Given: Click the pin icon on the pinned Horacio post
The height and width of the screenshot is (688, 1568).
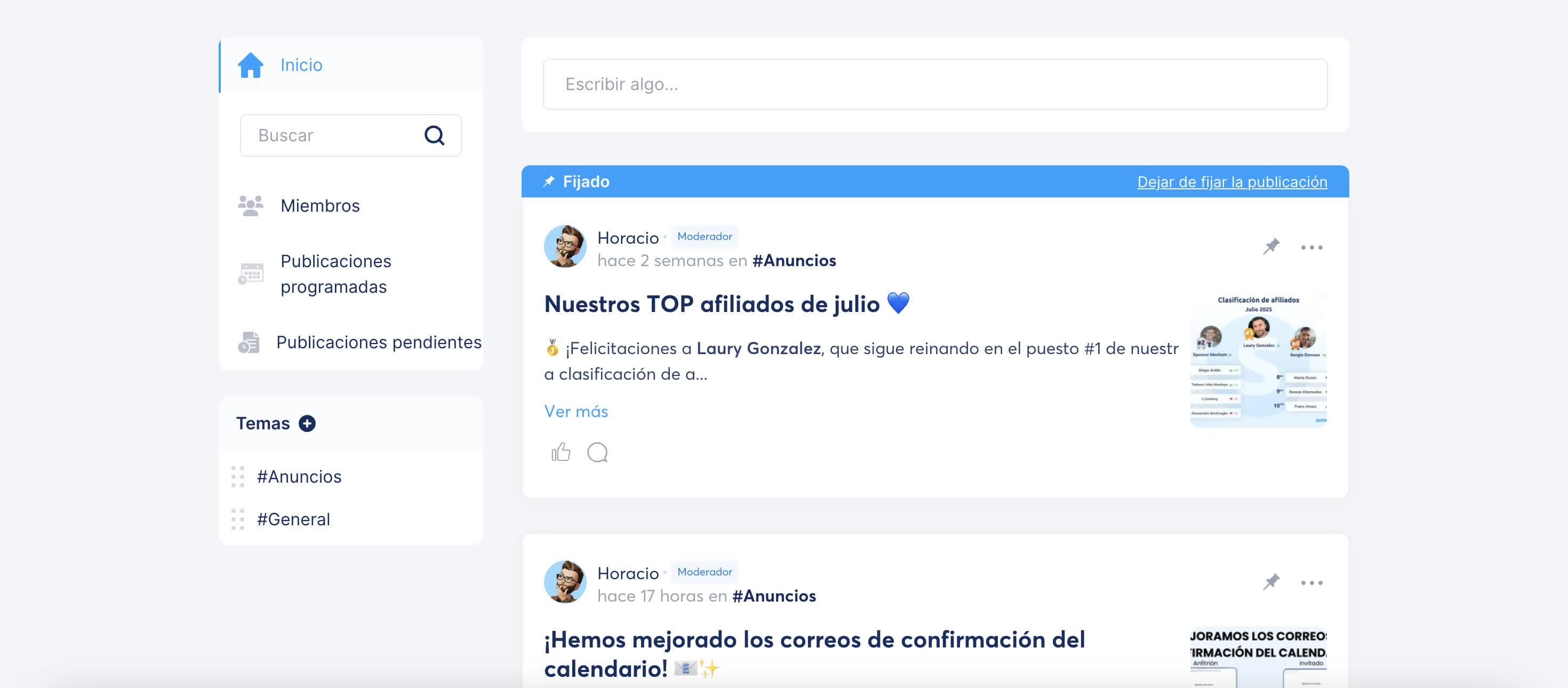Looking at the screenshot, I should [x=1272, y=246].
